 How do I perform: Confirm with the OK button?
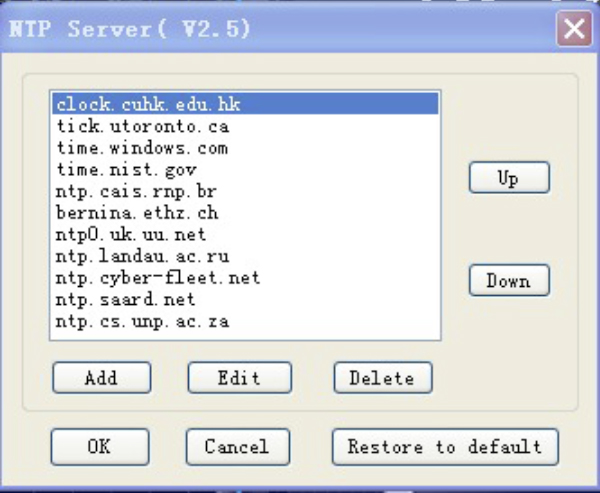(100, 447)
